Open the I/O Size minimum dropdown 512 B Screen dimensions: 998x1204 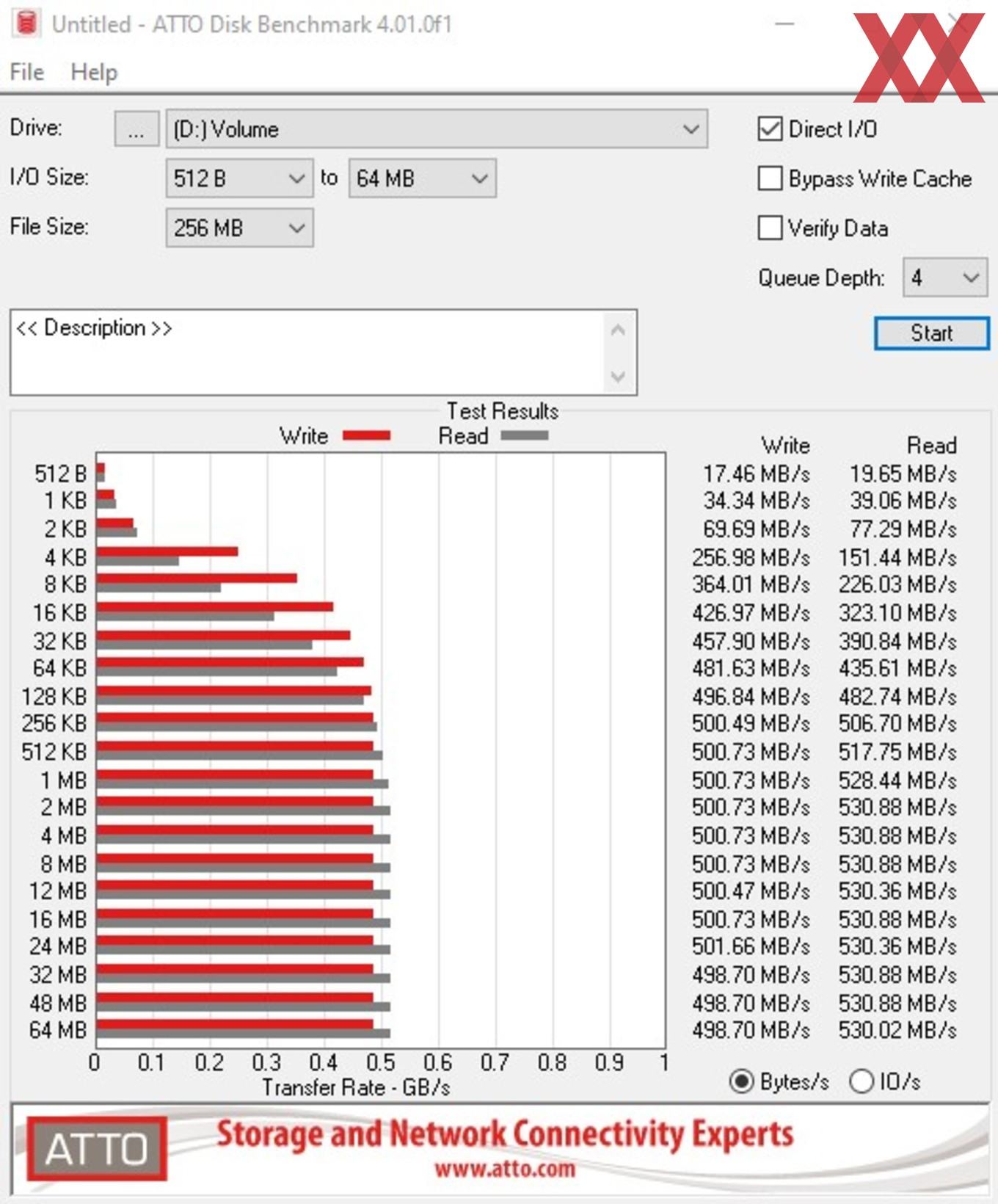239,178
